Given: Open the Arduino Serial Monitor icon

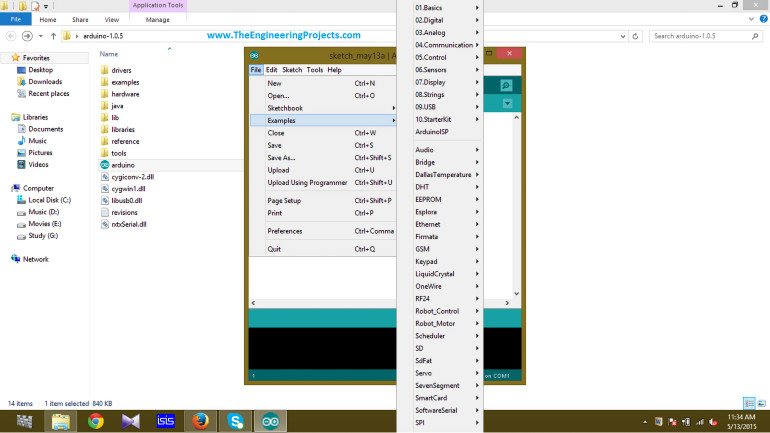Looking at the screenshot, I should pyautogui.click(x=506, y=85).
